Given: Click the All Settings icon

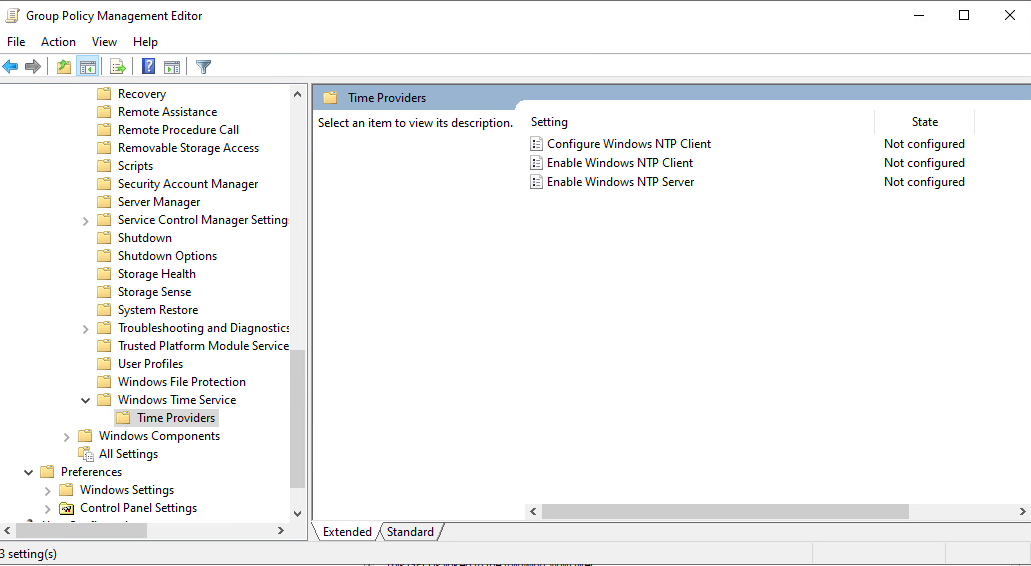Looking at the screenshot, I should pyautogui.click(x=85, y=454).
